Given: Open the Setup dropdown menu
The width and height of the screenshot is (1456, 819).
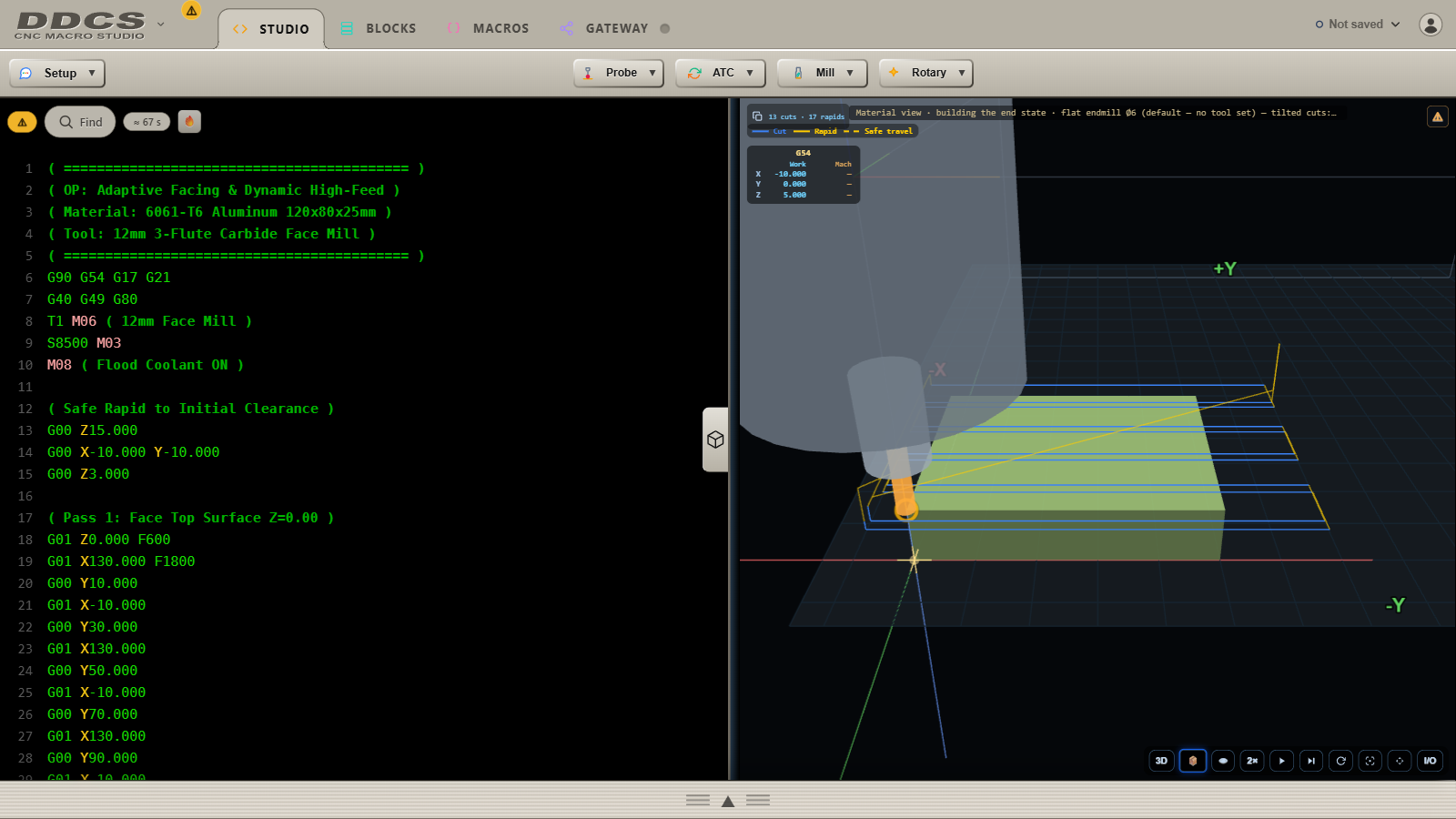Looking at the screenshot, I should 57,73.
